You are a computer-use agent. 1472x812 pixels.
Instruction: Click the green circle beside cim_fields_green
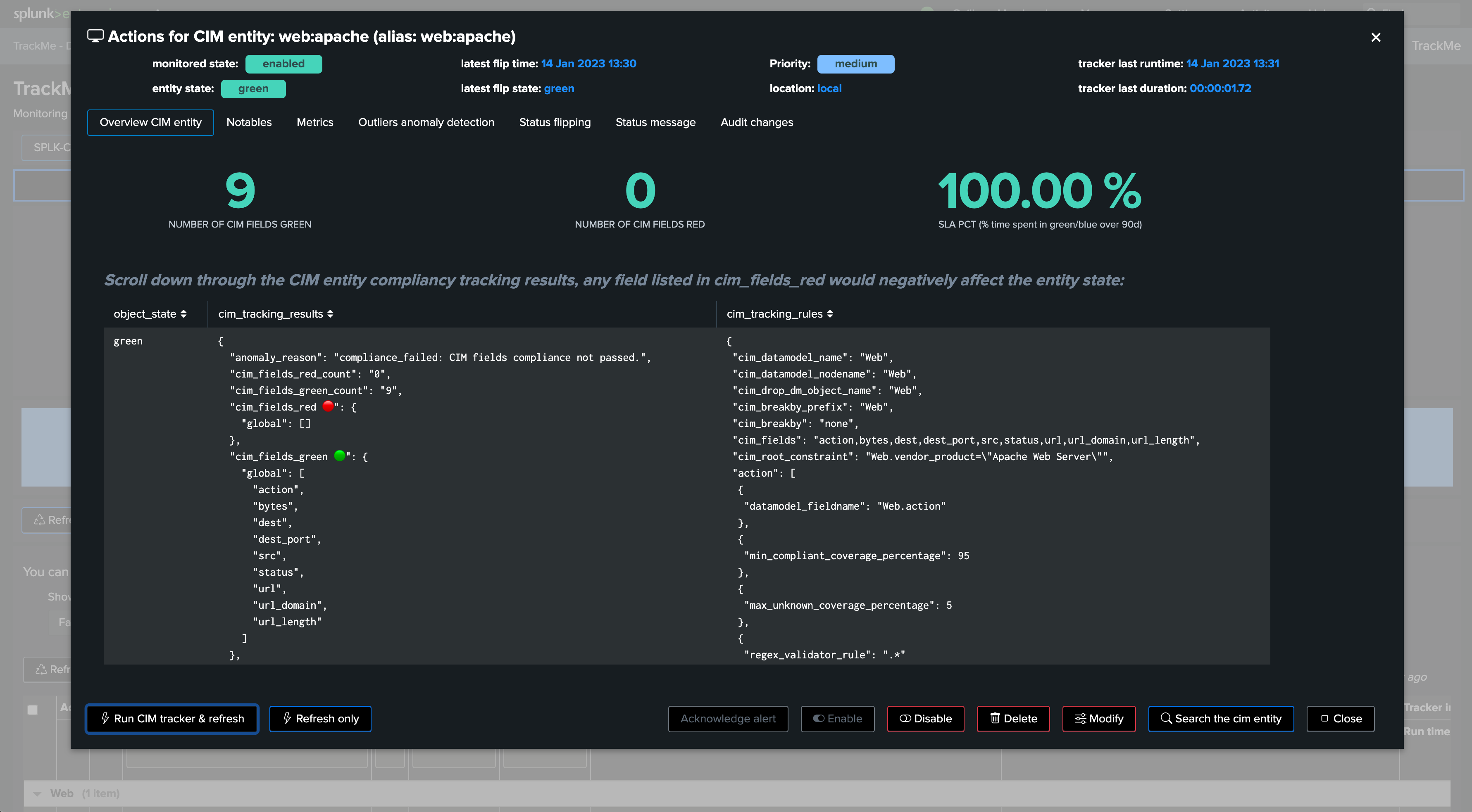[x=339, y=456]
